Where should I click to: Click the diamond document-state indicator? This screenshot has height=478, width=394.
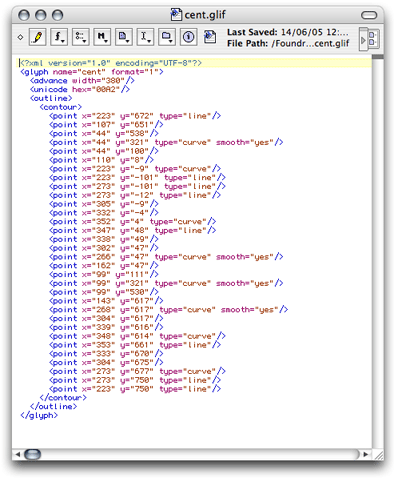(20, 37)
